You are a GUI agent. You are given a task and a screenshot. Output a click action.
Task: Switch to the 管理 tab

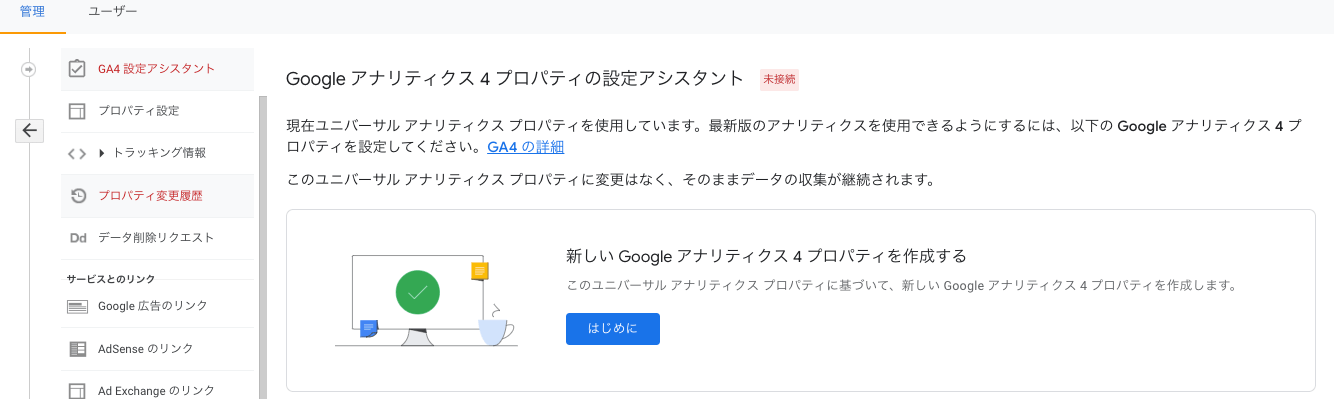(x=32, y=12)
